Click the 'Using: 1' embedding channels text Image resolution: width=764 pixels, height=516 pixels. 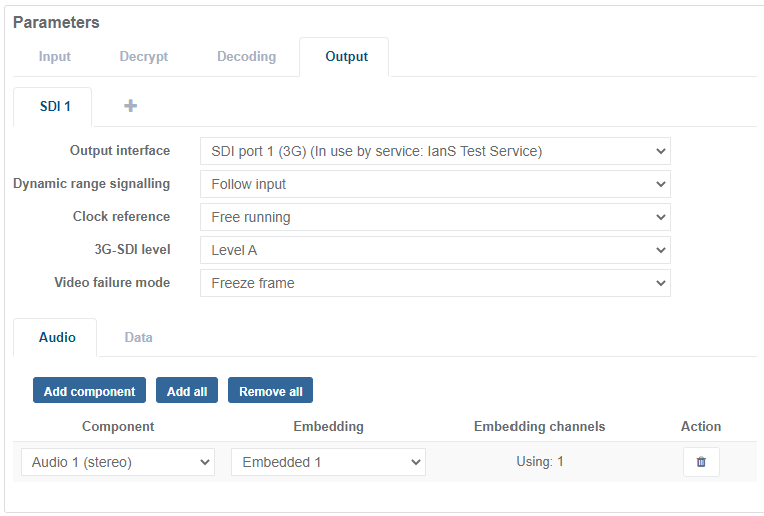click(x=540, y=462)
